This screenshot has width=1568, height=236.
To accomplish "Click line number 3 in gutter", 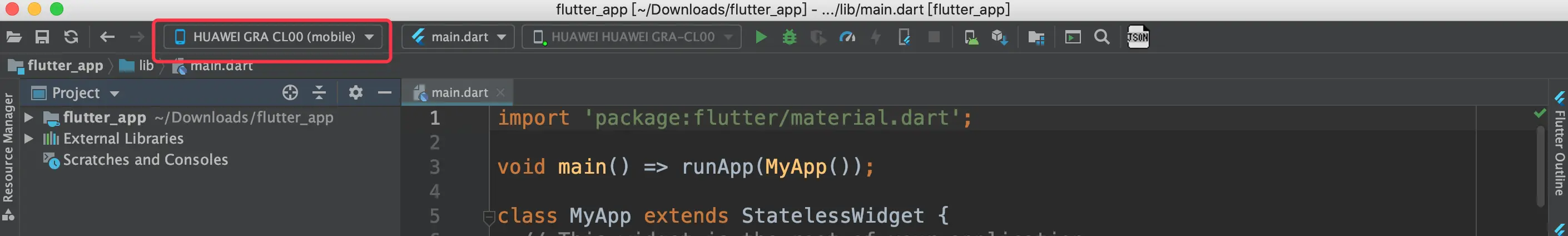I will (x=435, y=166).
